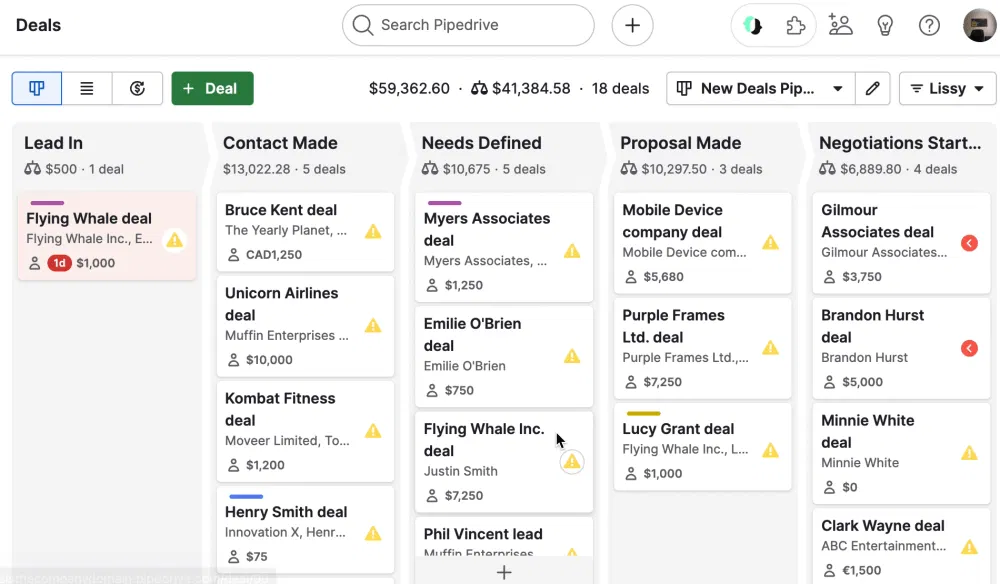
Task: Click plus button under Needs Defined column
Action: (504, 572)
